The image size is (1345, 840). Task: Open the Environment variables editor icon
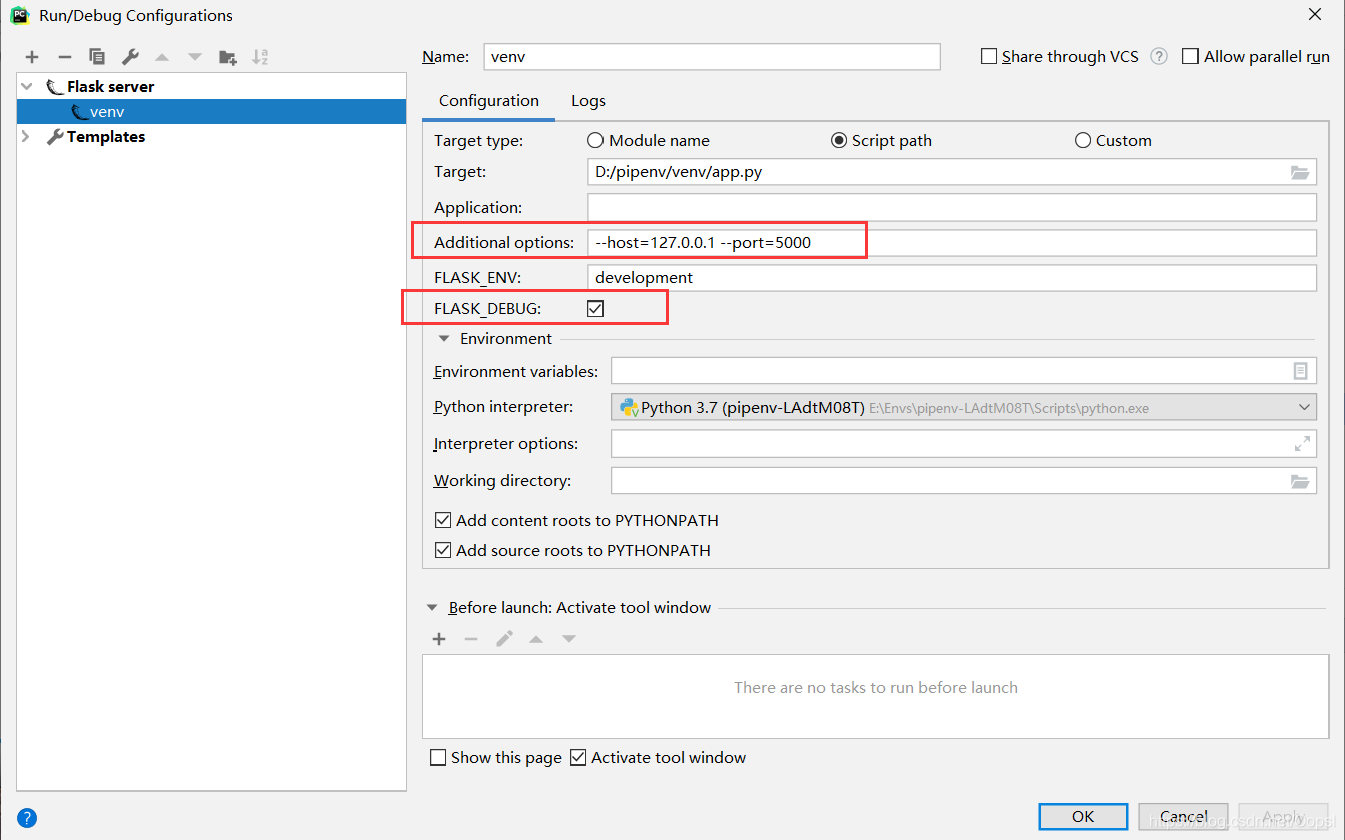(x=1300, y=371)
